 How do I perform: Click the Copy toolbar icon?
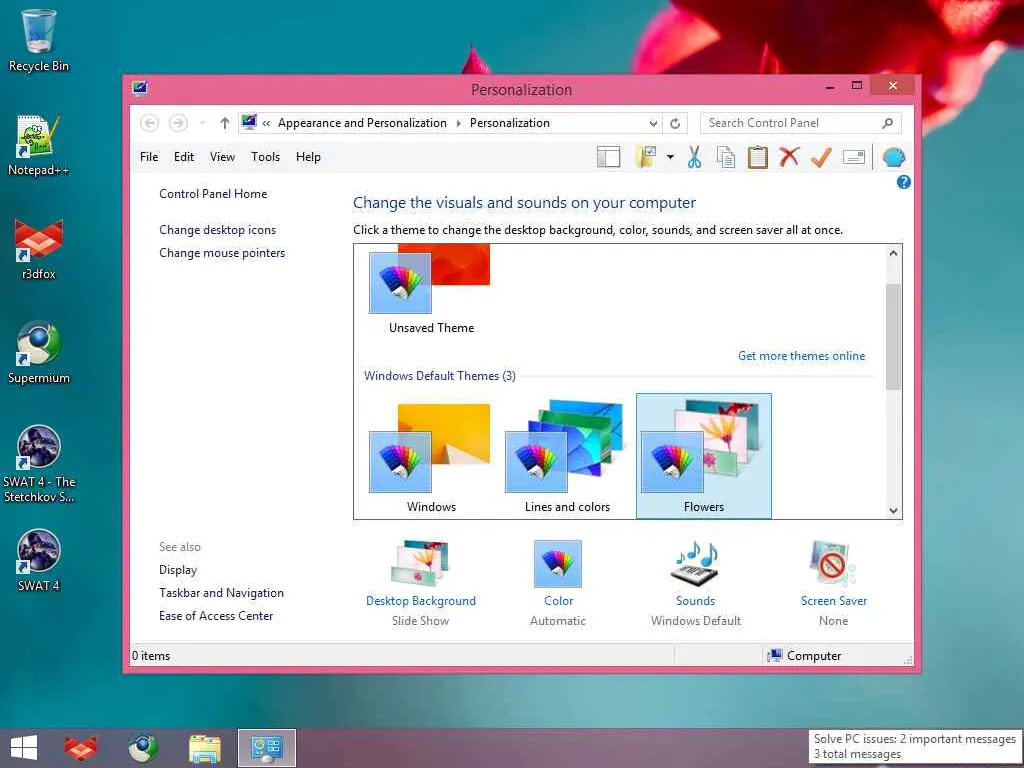click(726, 157)
